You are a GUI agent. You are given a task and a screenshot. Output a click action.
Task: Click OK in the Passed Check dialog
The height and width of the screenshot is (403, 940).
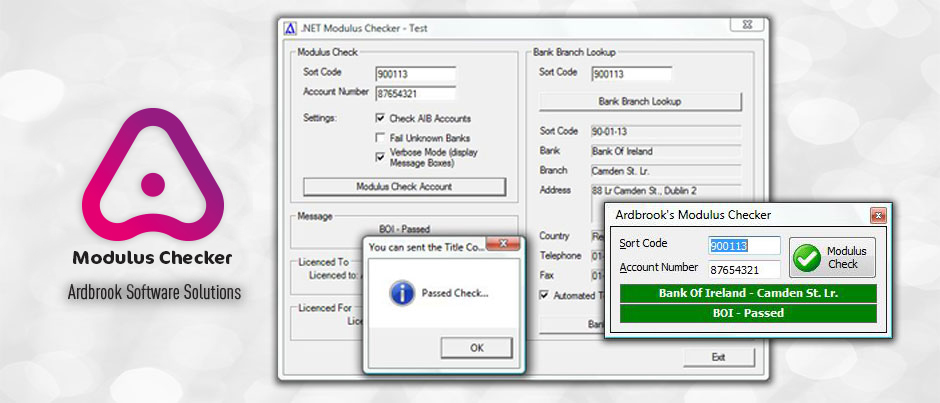(x=477, y=348)
